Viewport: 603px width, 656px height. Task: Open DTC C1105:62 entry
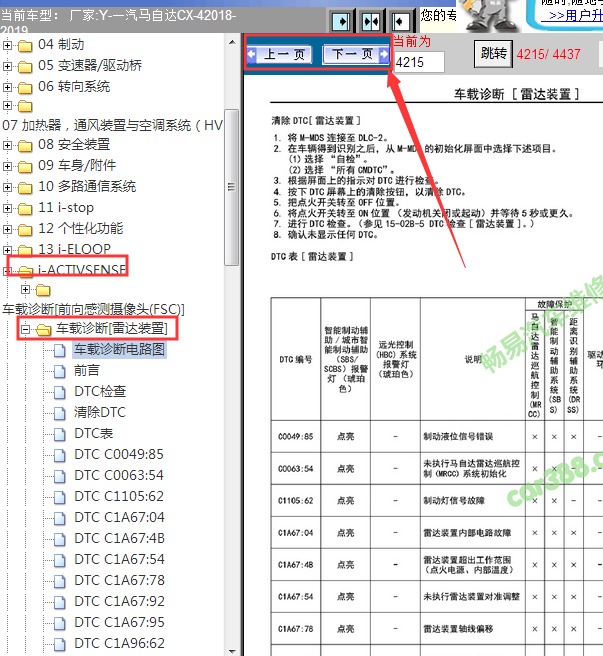119,496
